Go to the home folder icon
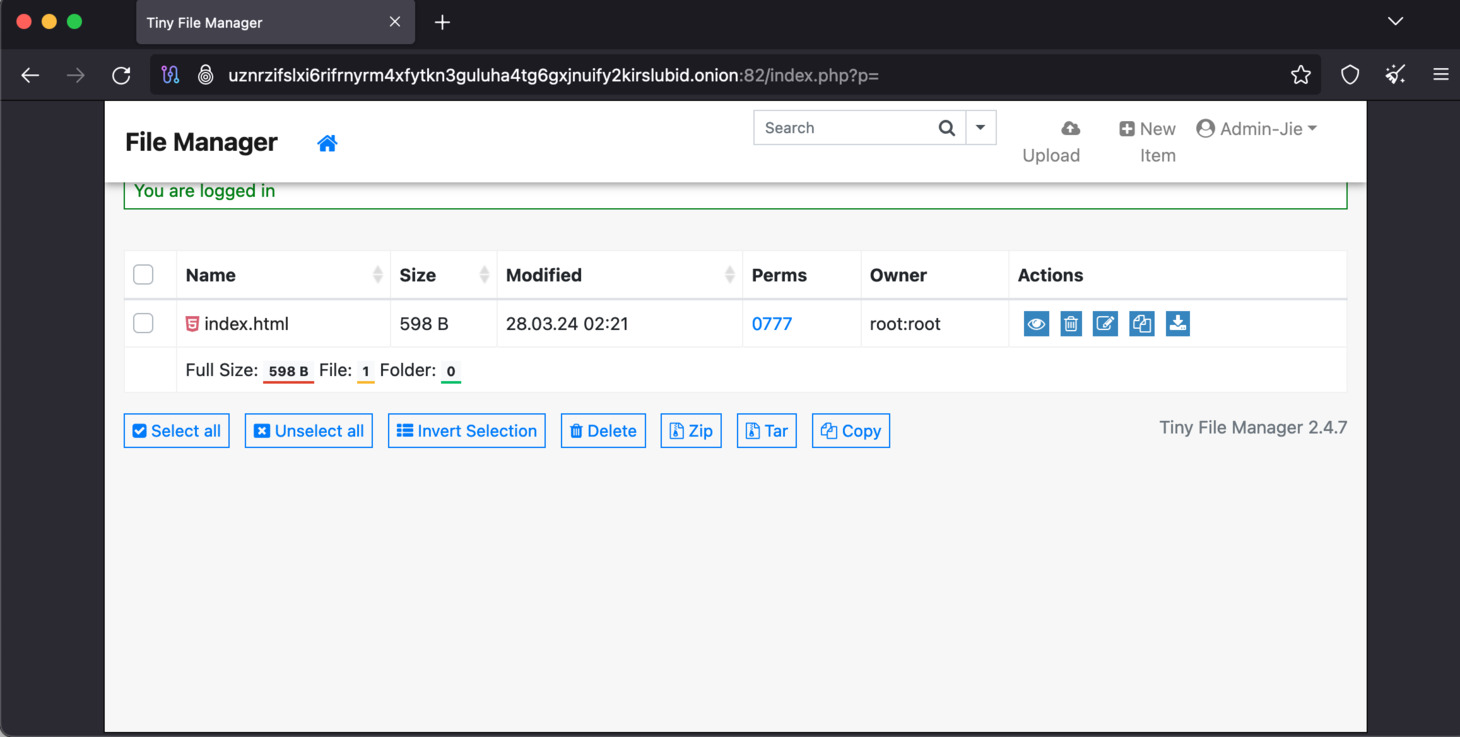1460x737 pixels. coord(327,143)
